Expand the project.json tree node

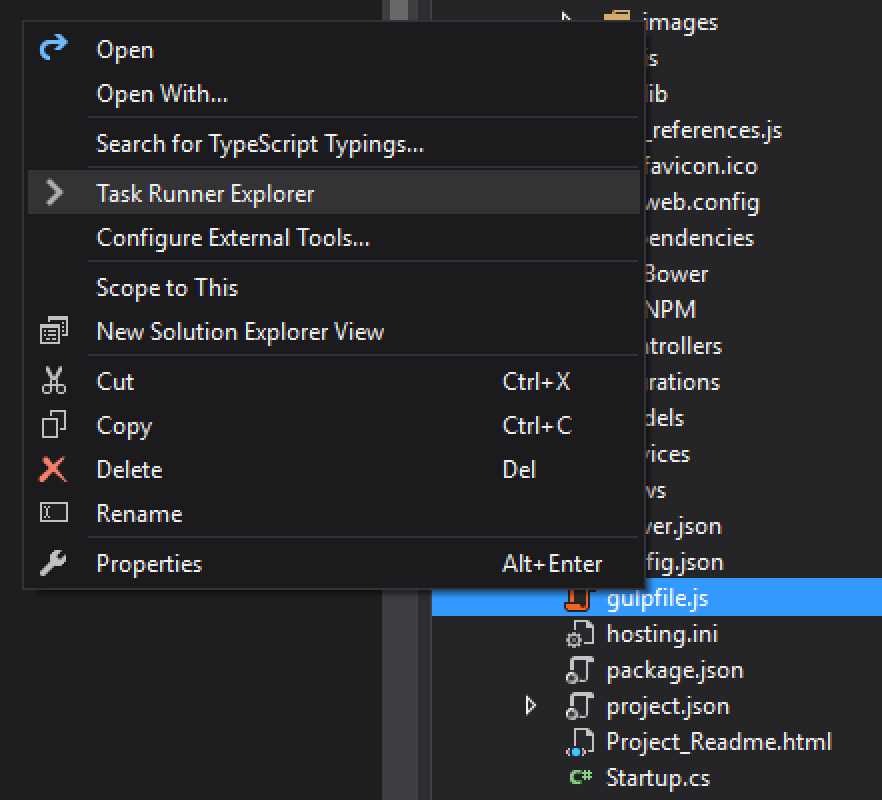pos(531,706)
